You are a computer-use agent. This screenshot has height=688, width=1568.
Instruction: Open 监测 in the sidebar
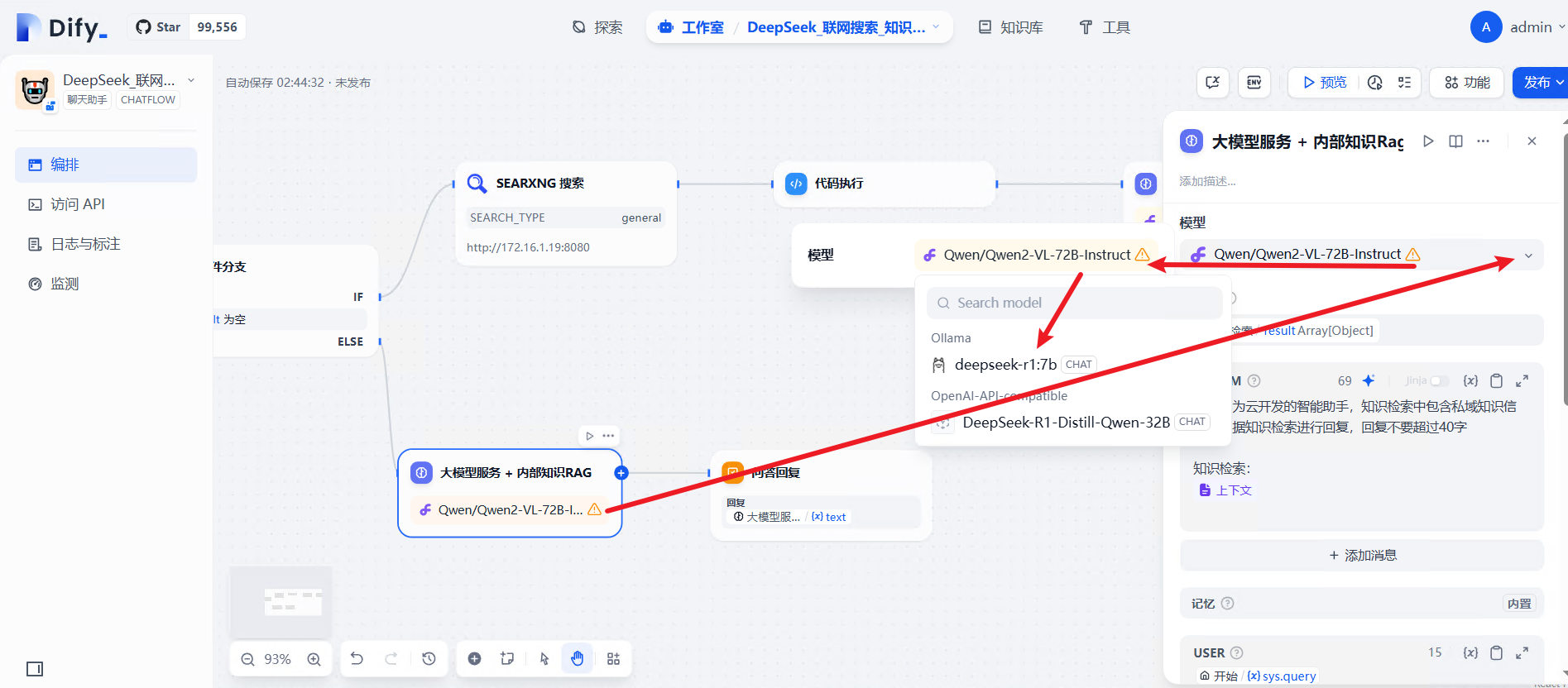click(x=106, y=284)
